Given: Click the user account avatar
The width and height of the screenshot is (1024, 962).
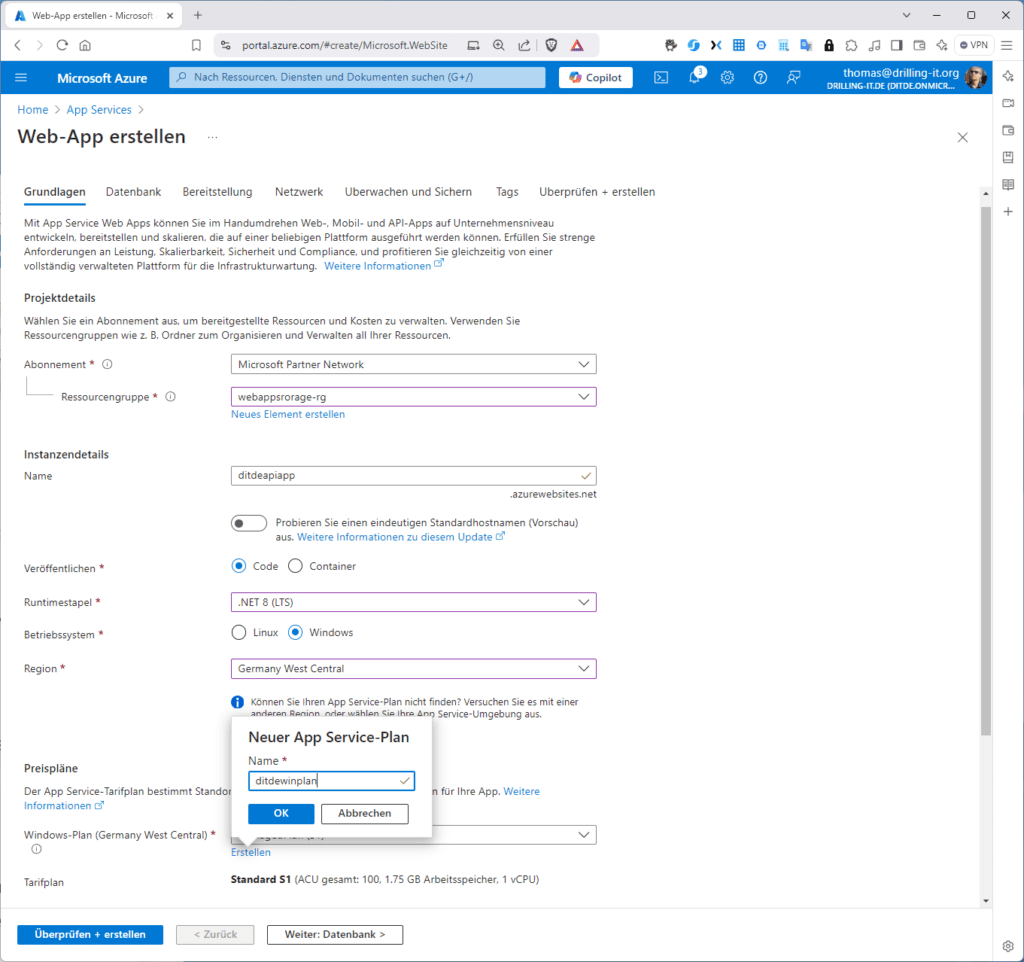Looking at the screenshot, I should point(976,78).
